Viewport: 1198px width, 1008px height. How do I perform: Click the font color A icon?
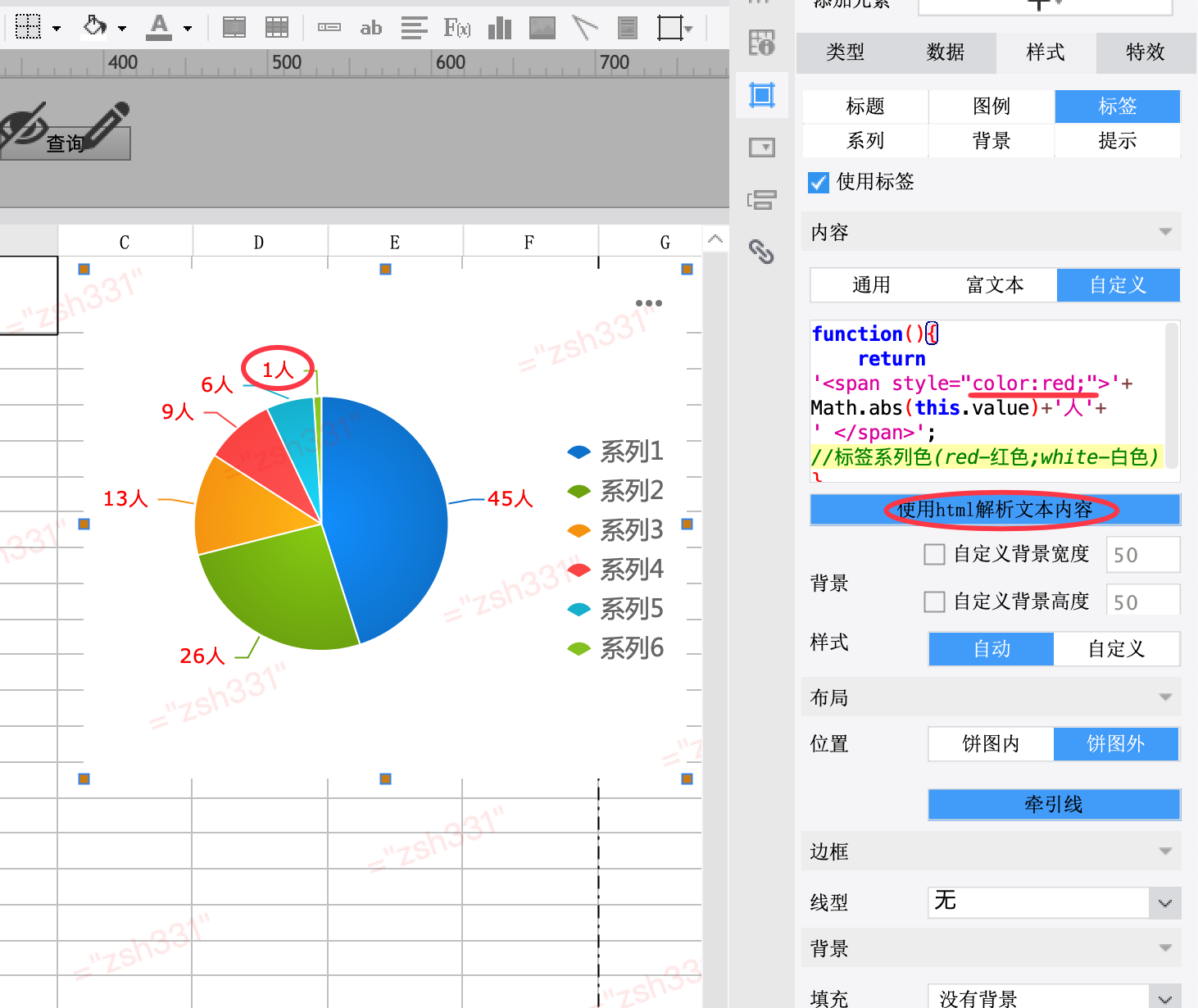pos(159,28)
